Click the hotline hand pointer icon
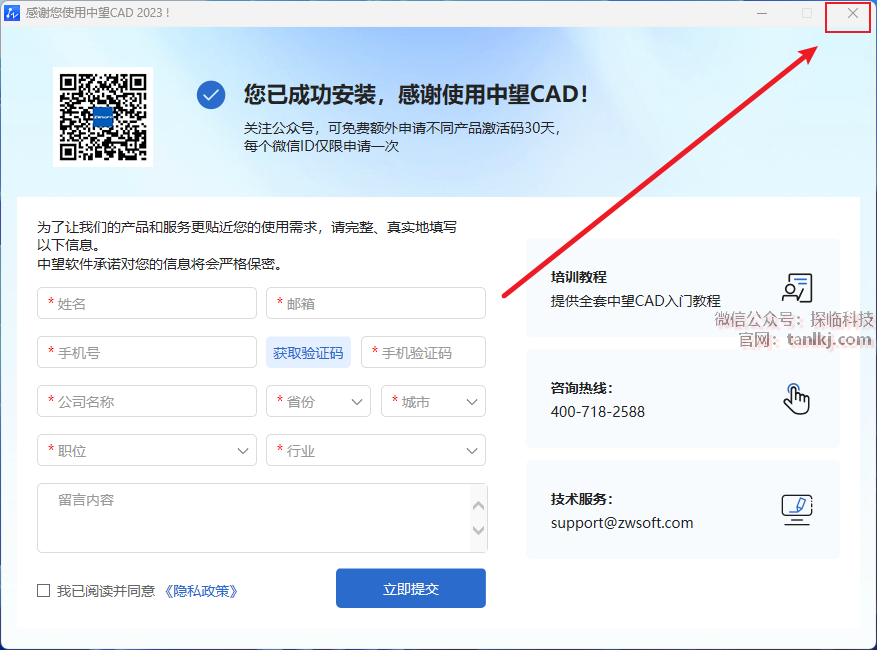The width and height of the screenshot is (877, 650). coord(796,399)
